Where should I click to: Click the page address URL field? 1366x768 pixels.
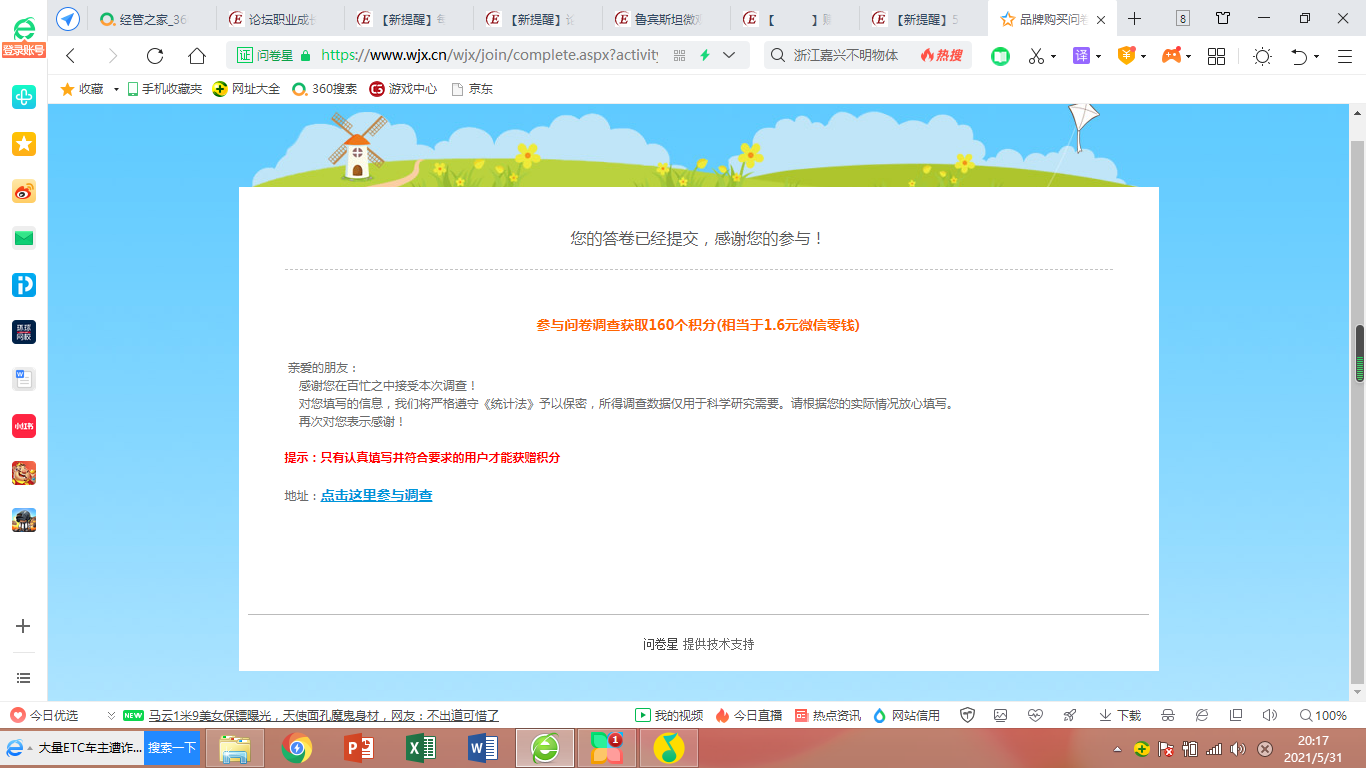490,56
